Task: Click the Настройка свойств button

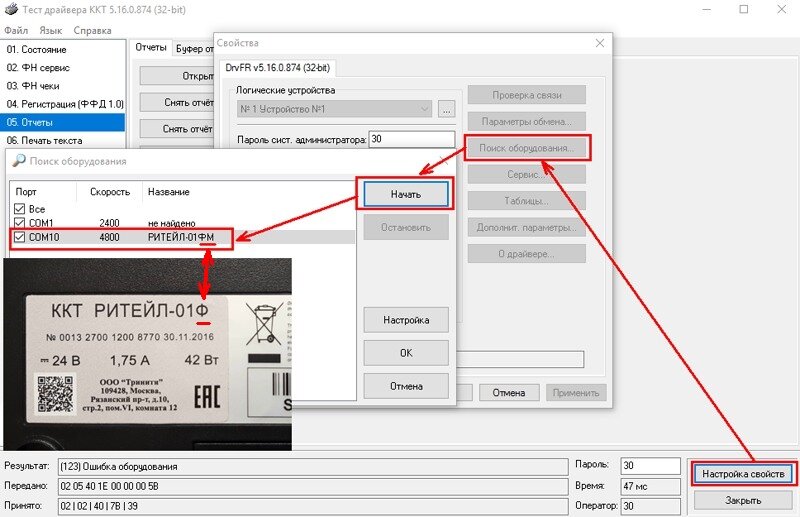Action: (743, 474)
